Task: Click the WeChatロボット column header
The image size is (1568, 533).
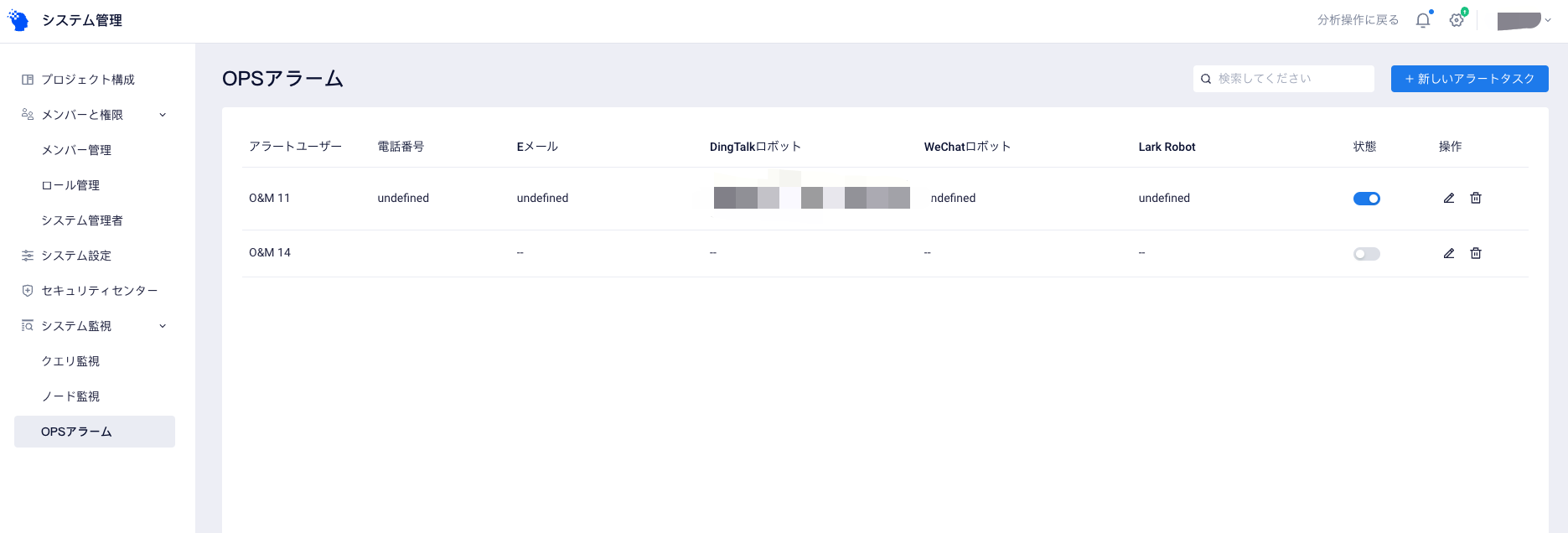Action: (x=967, y=147)
